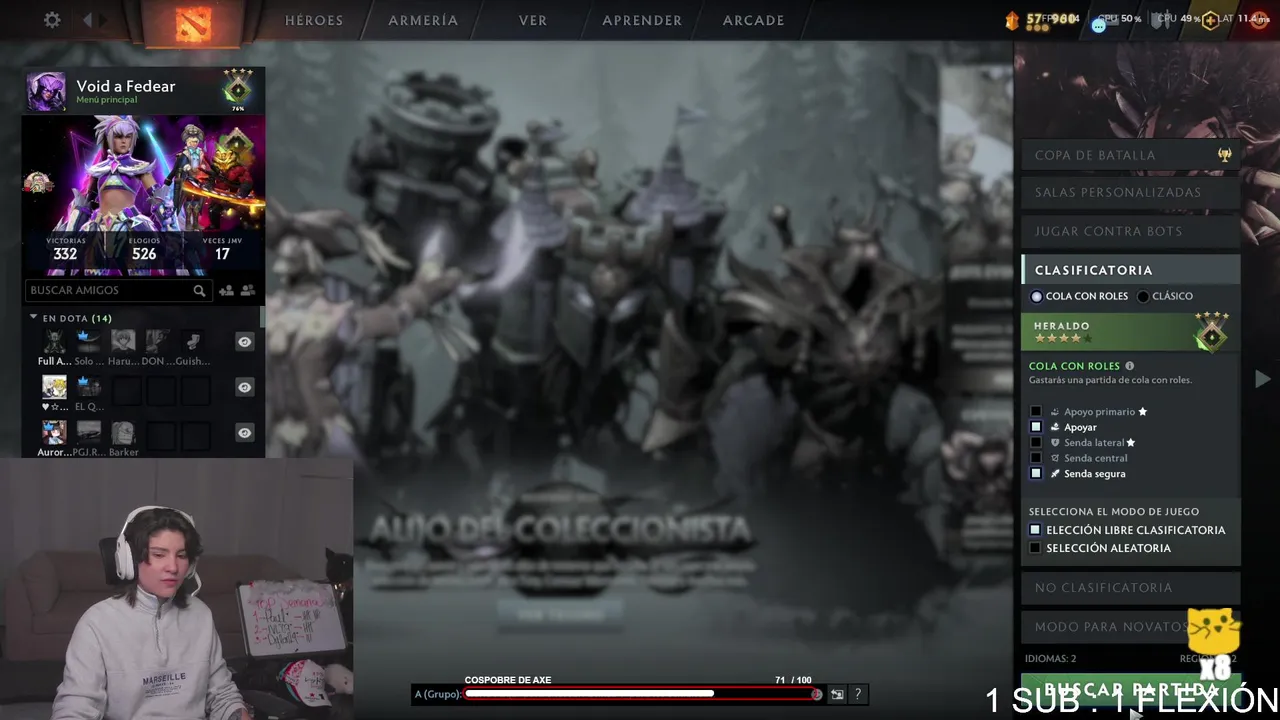Open friend avatar labeled DON ...
Screen dimensions: 1280x720
(158, 341)
